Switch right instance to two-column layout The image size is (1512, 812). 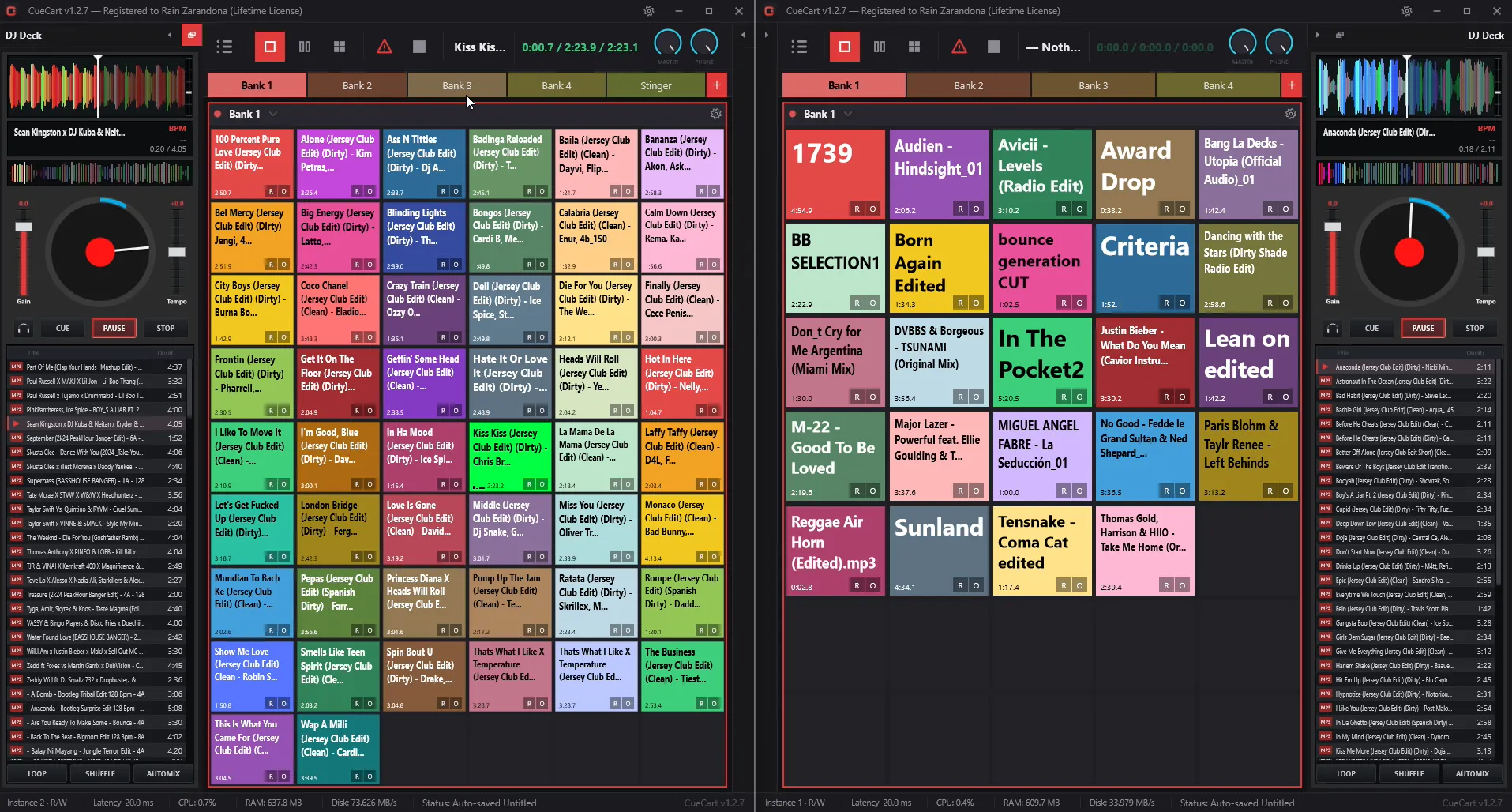(x=880, y=47)
